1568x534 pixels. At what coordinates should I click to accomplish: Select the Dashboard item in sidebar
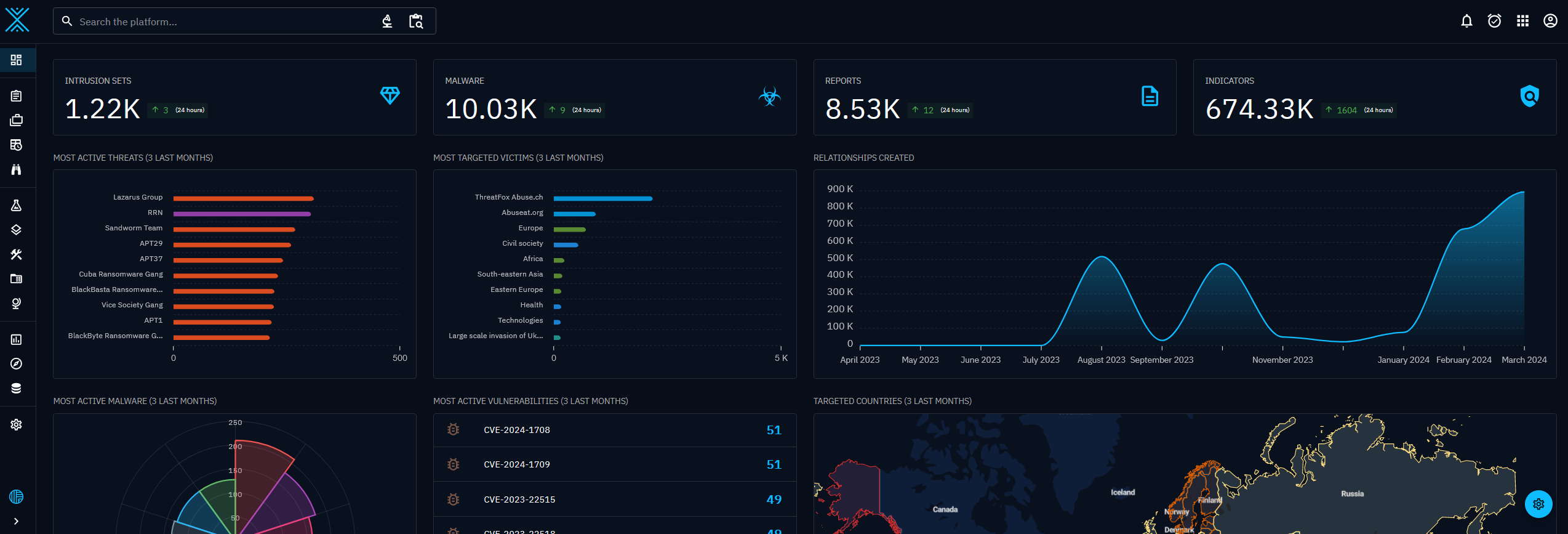click(17, 60)
